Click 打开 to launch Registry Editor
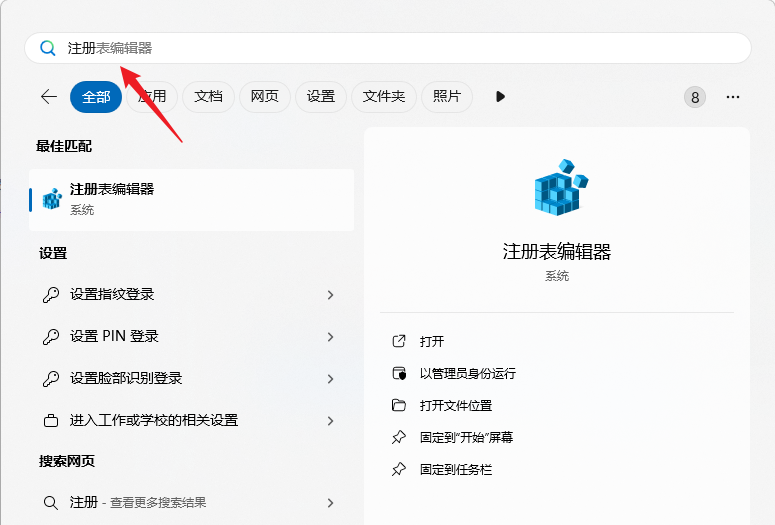Image resolution: width=775 pixels, height=525 pixels. coord(431,342)
